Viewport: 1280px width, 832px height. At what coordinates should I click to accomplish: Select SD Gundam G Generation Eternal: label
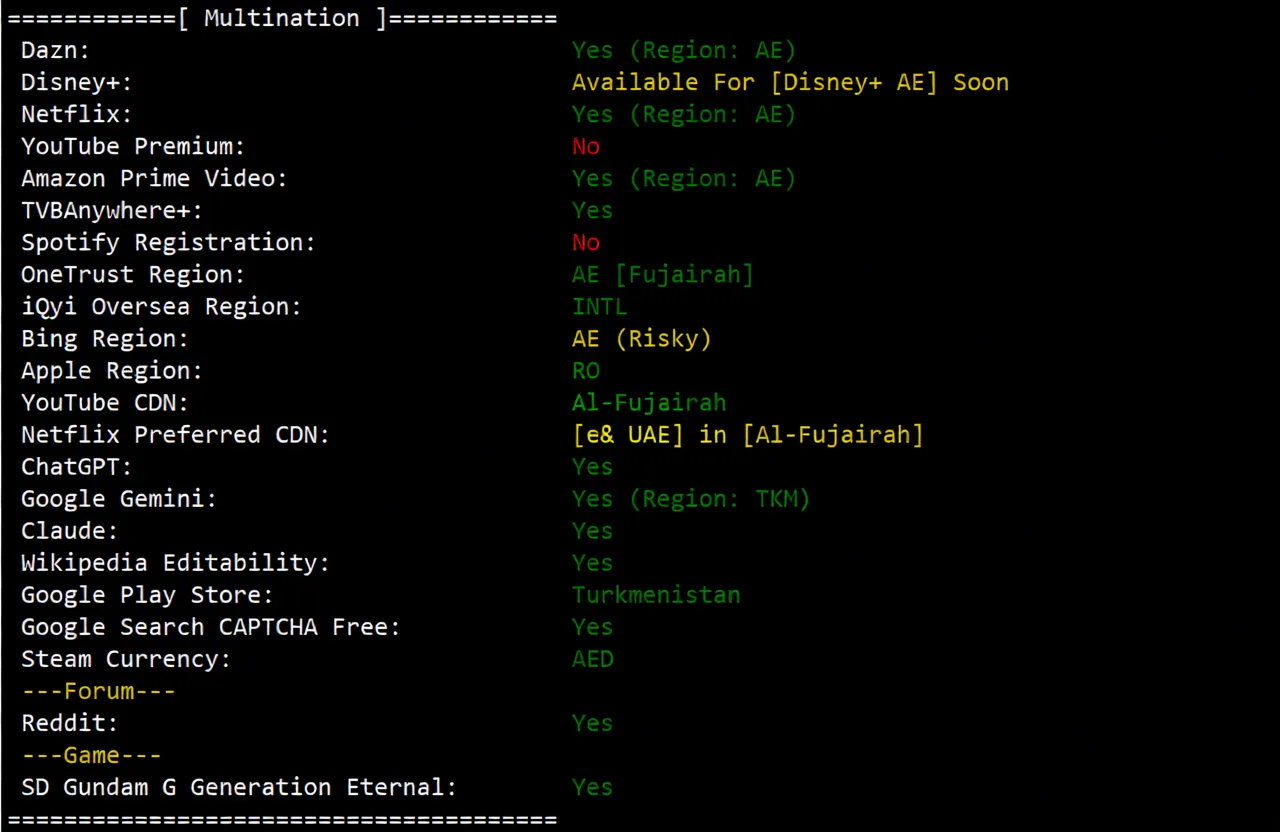click(239, 787)
